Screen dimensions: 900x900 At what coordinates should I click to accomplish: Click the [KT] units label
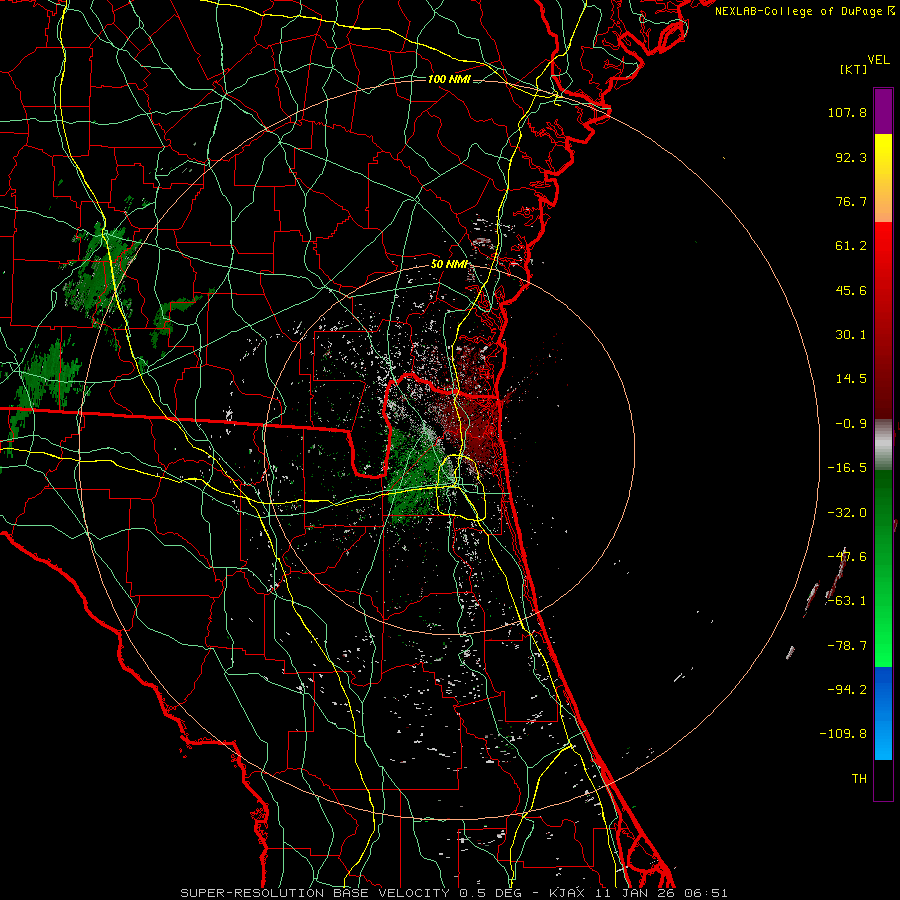[x=853, y=69]
